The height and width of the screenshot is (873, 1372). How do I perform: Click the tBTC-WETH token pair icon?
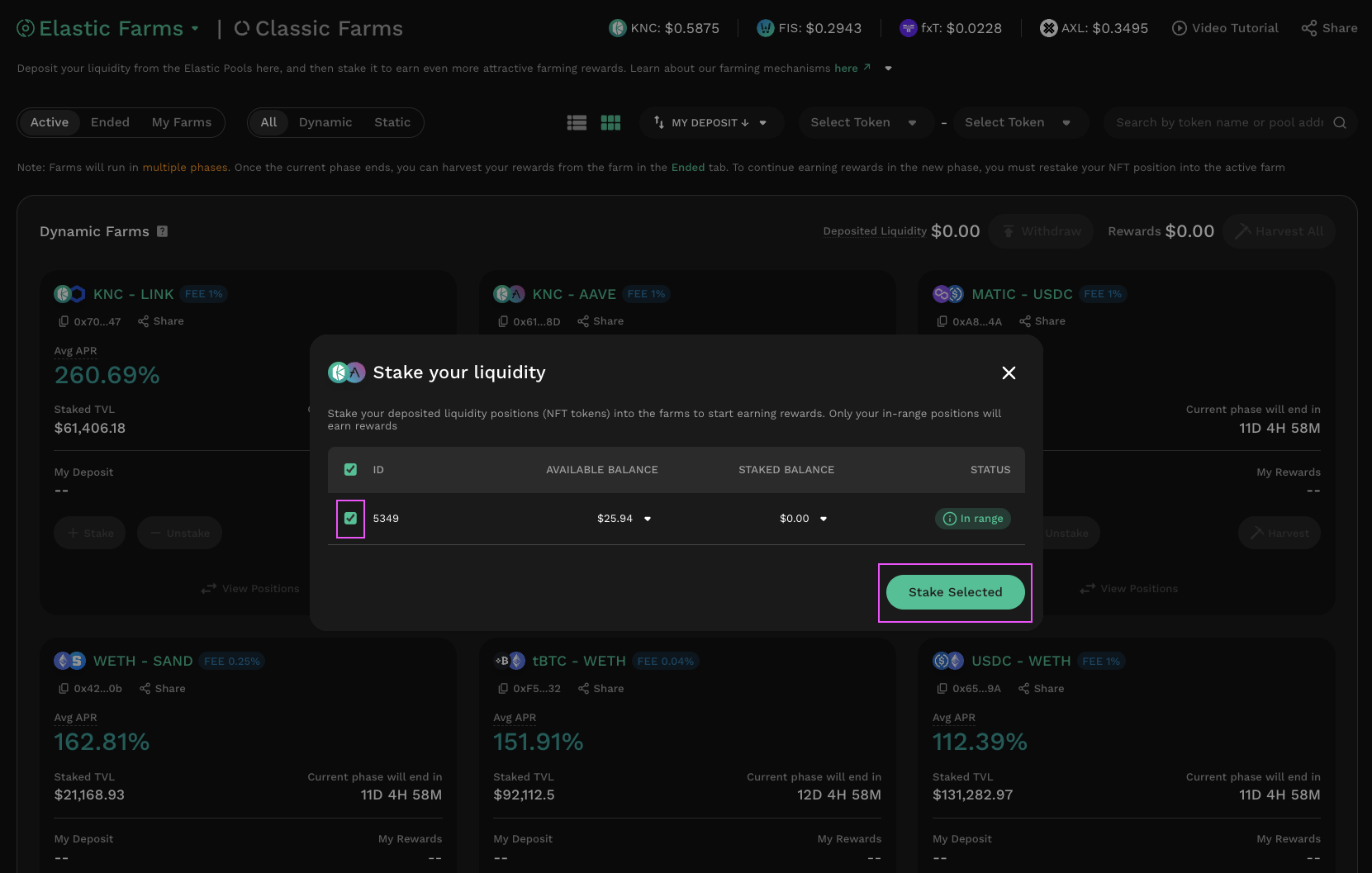(x=509, y=661)
